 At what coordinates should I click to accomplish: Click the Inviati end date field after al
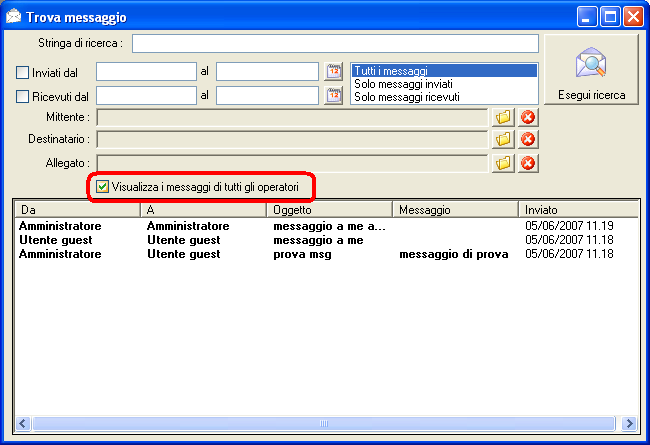click(267, 71)
